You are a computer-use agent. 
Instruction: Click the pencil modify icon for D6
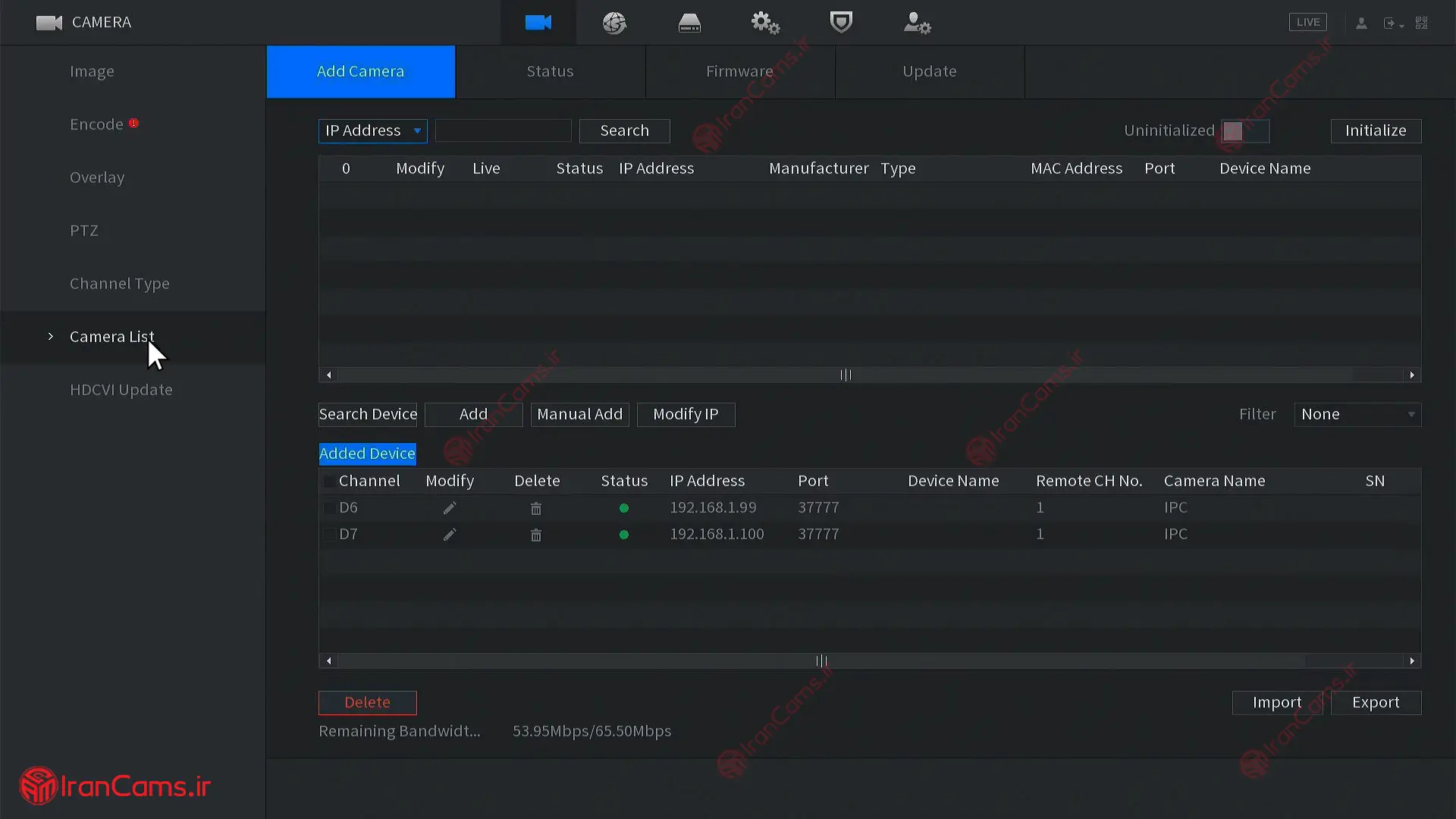(x=450, y=508)
